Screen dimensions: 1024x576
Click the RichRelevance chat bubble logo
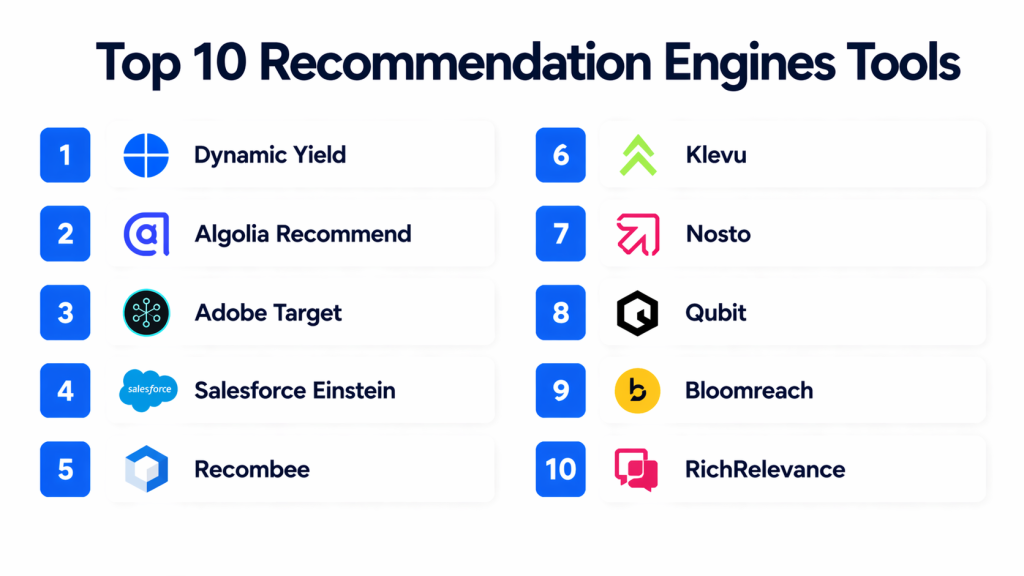[636, 469]
